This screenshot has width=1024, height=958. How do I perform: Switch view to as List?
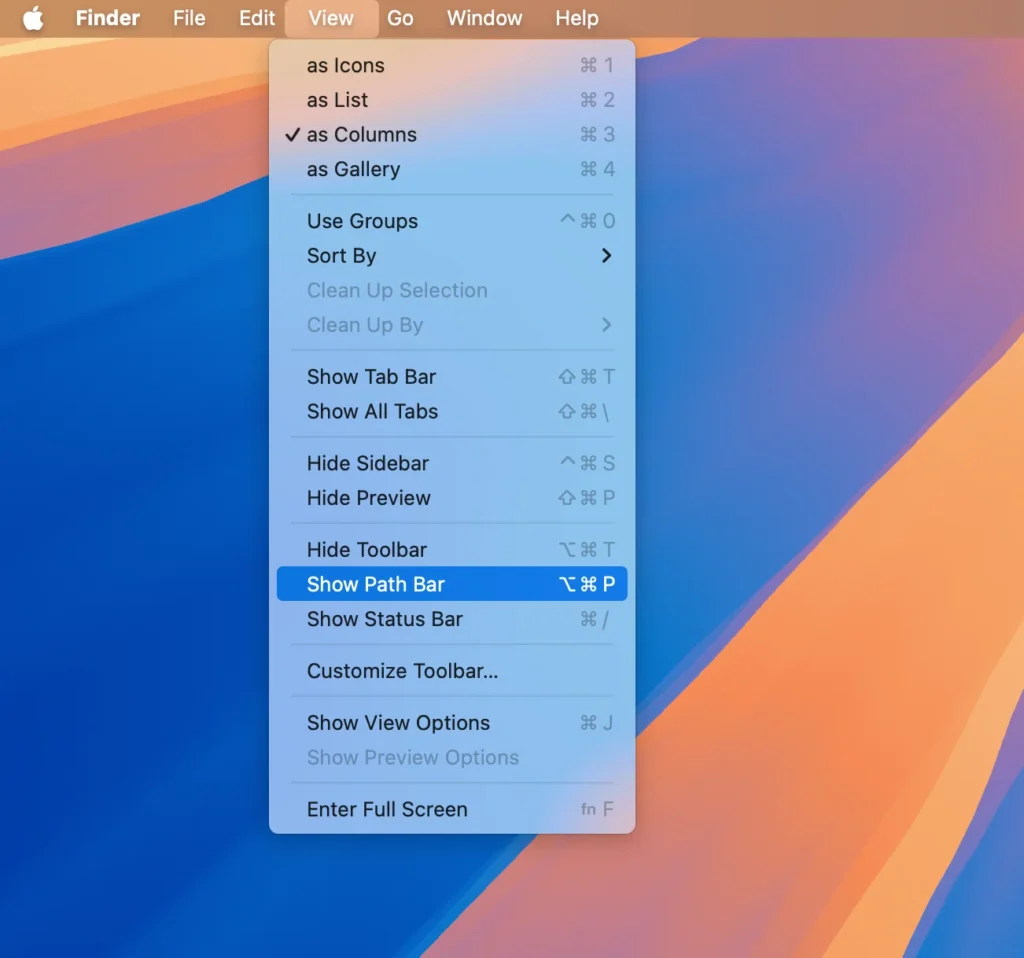pos(452,100)
